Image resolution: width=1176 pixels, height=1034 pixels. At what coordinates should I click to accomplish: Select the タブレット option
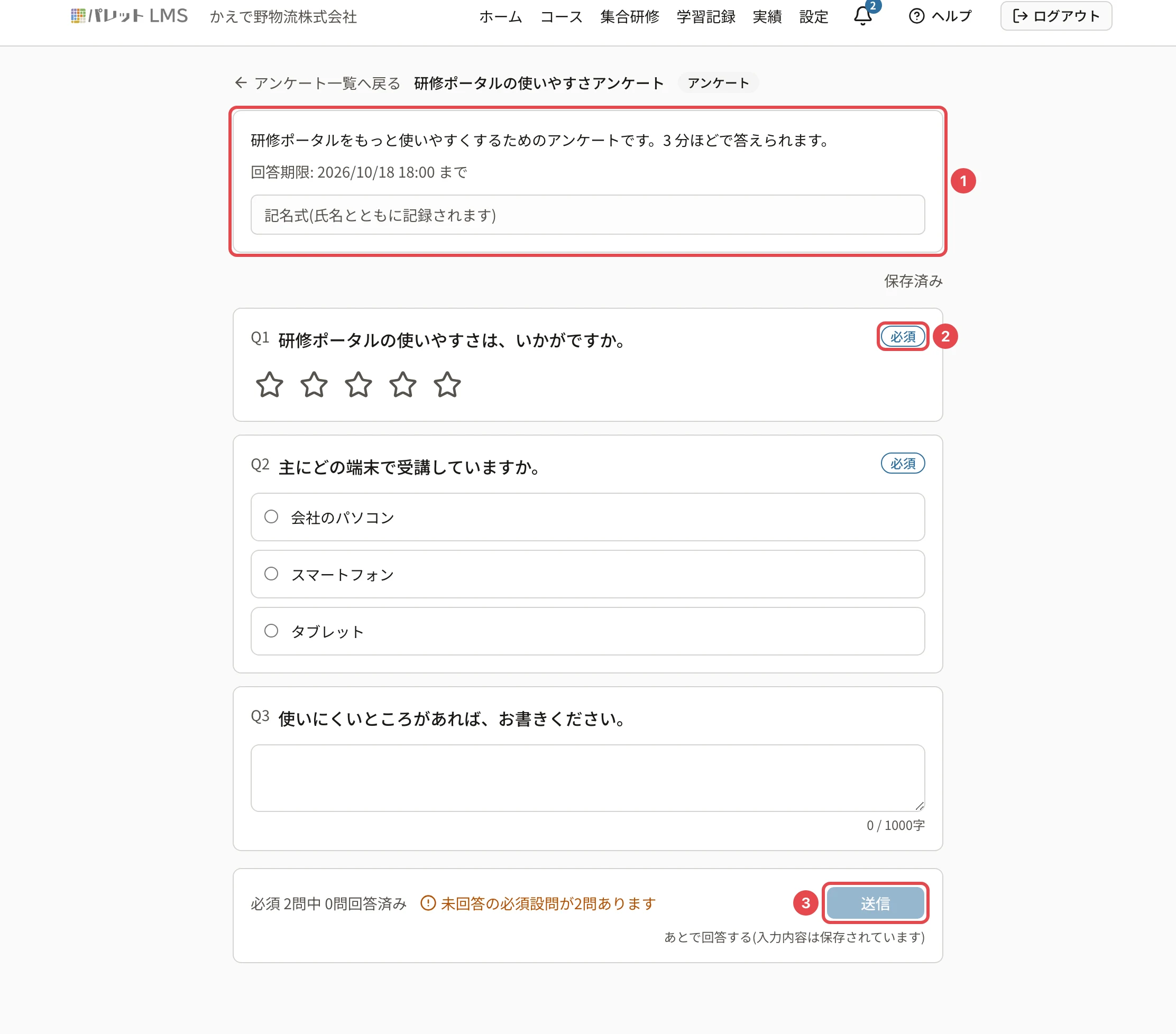tap(587, 631)
